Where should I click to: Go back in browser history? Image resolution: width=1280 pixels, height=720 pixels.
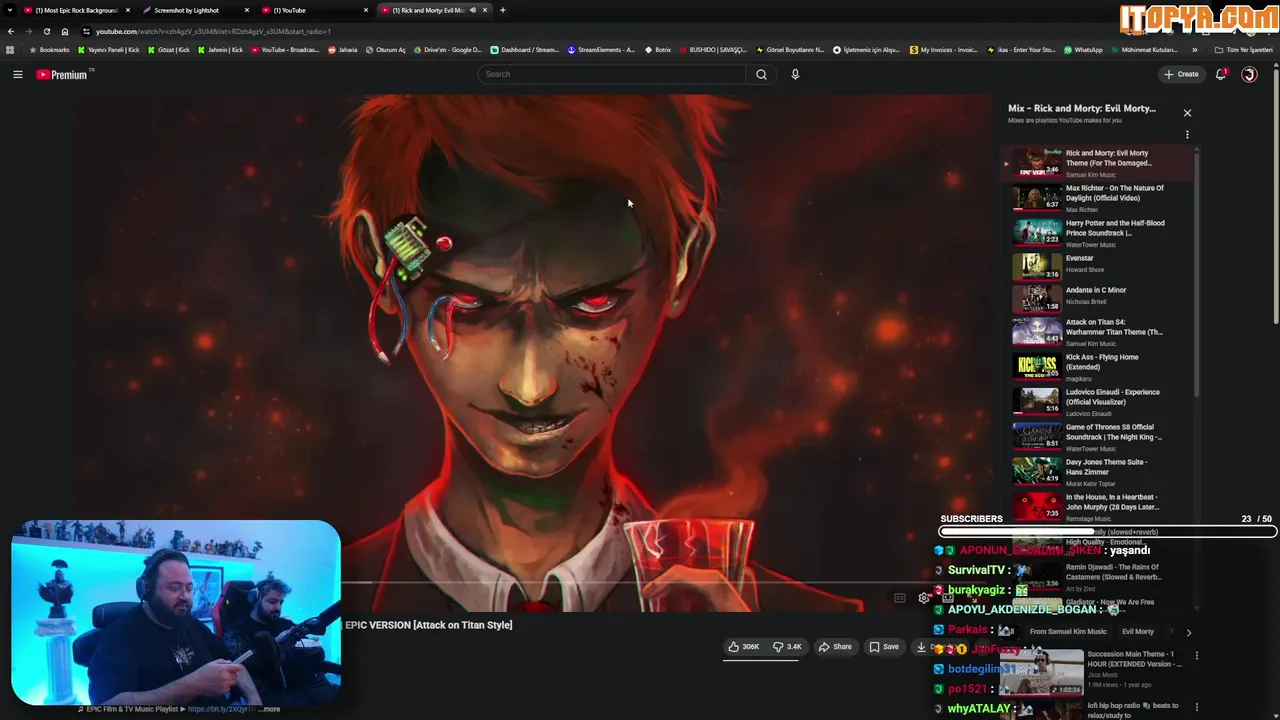coord(11,31)
